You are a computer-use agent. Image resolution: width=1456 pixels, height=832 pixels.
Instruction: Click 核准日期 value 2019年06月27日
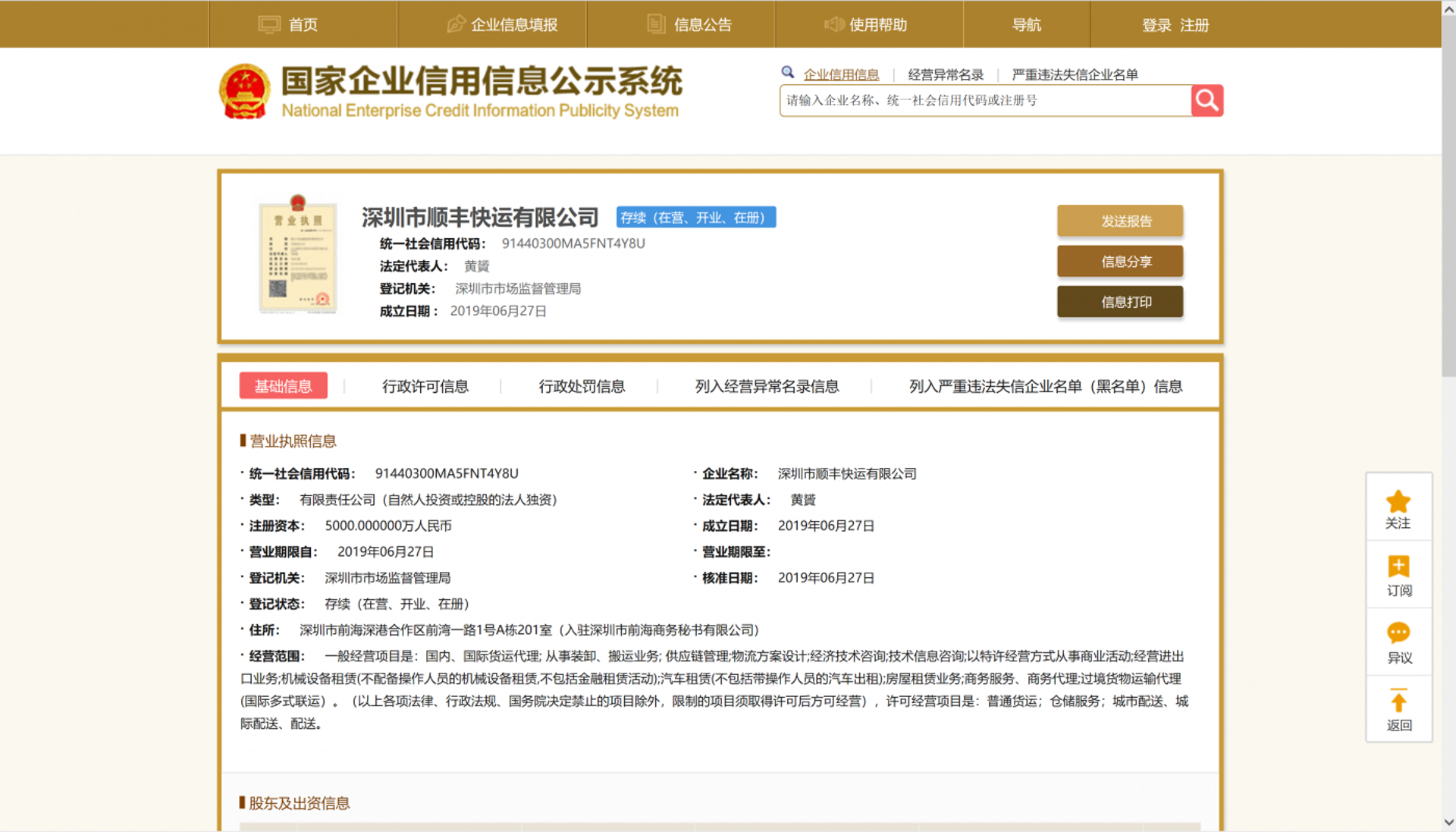(x=826, y=578)
